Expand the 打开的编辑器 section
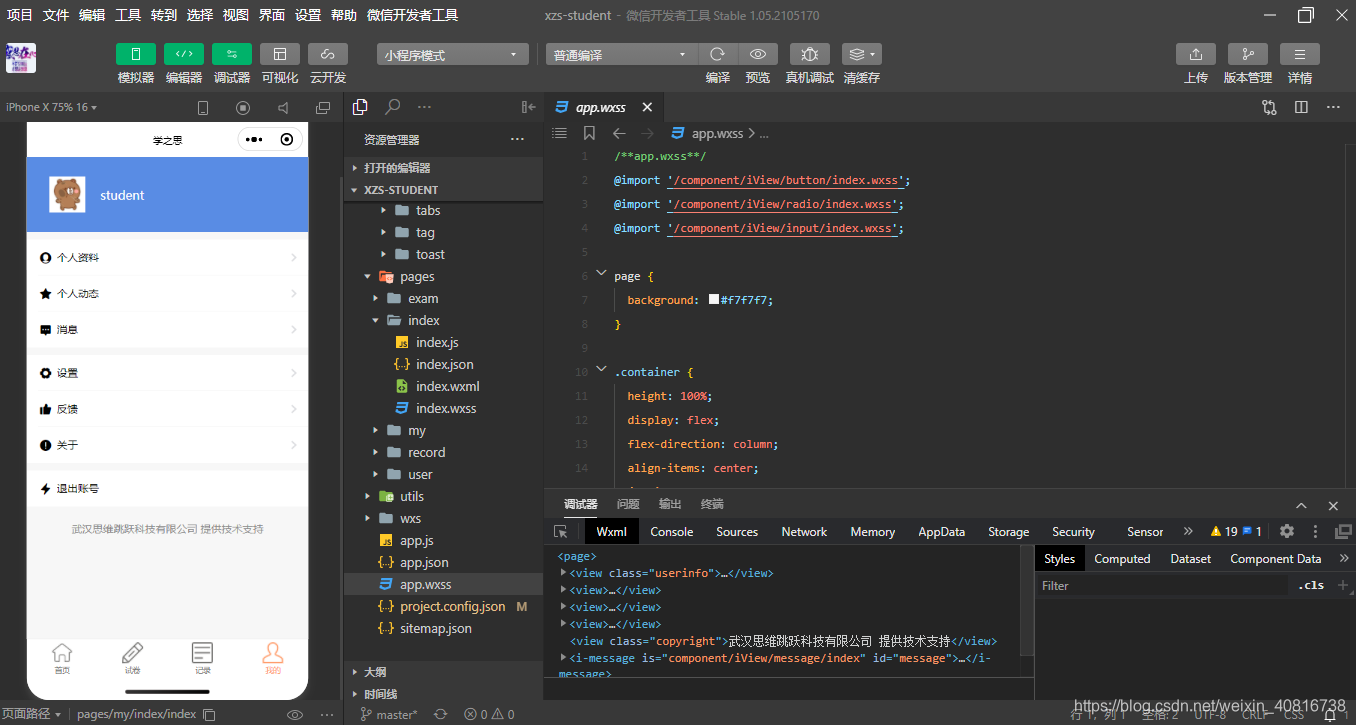The image size is (1356, 725). click(x=443, y=167)
